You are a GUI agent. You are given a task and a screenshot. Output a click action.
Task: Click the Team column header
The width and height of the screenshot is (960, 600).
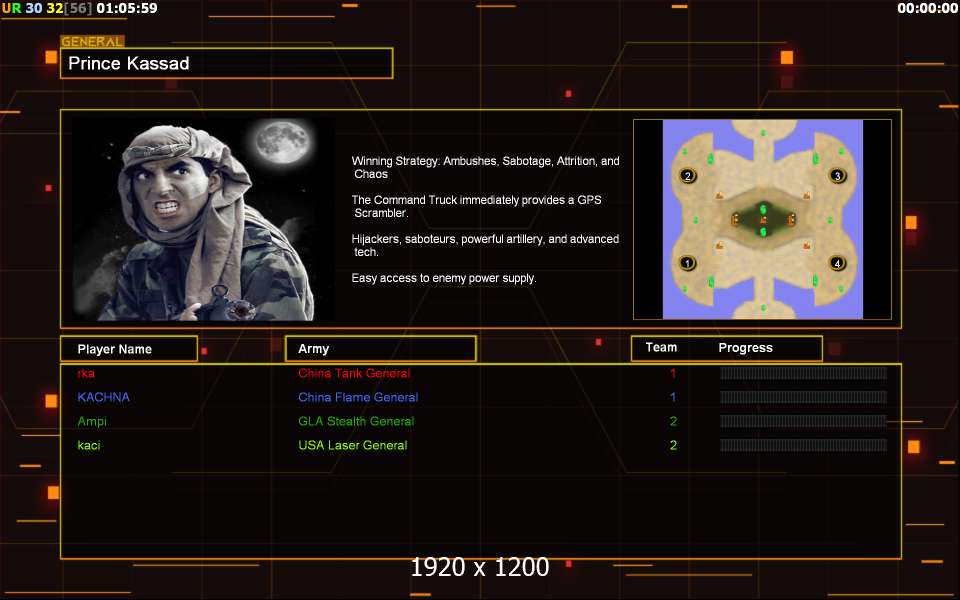pos(661,348)
